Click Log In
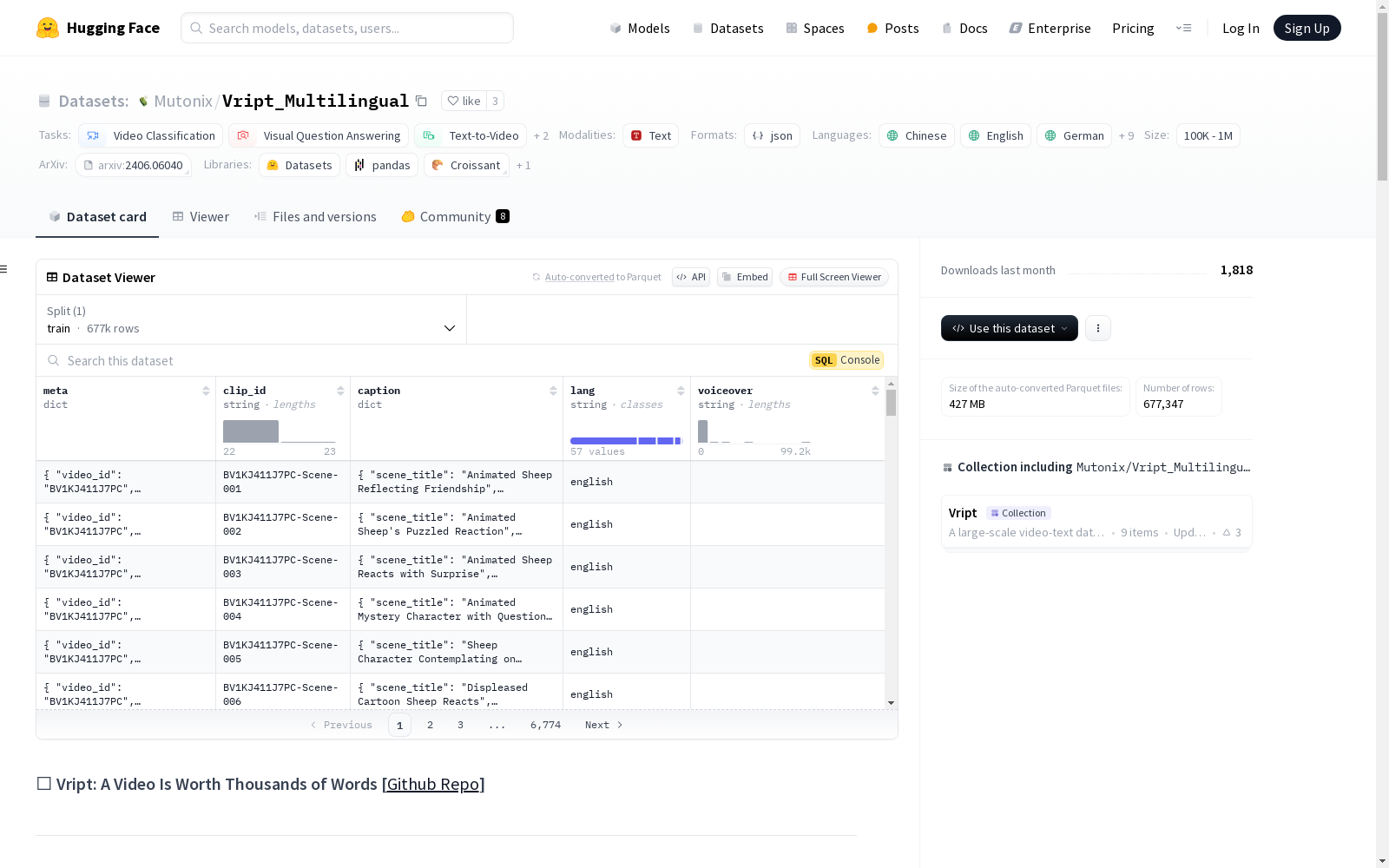 [x=1241, y=28]
